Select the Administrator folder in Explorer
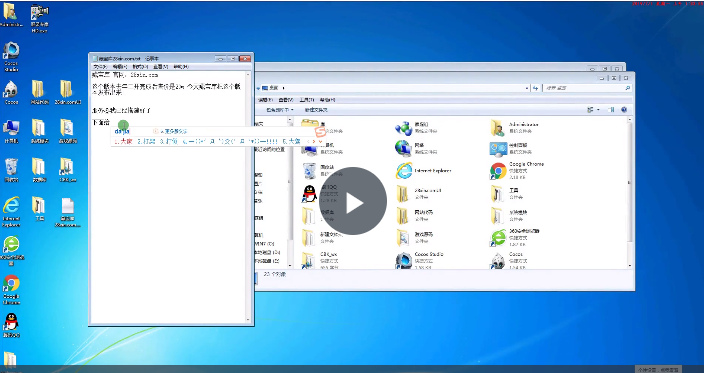The image size is (704, 373). (x=514, y=127)
